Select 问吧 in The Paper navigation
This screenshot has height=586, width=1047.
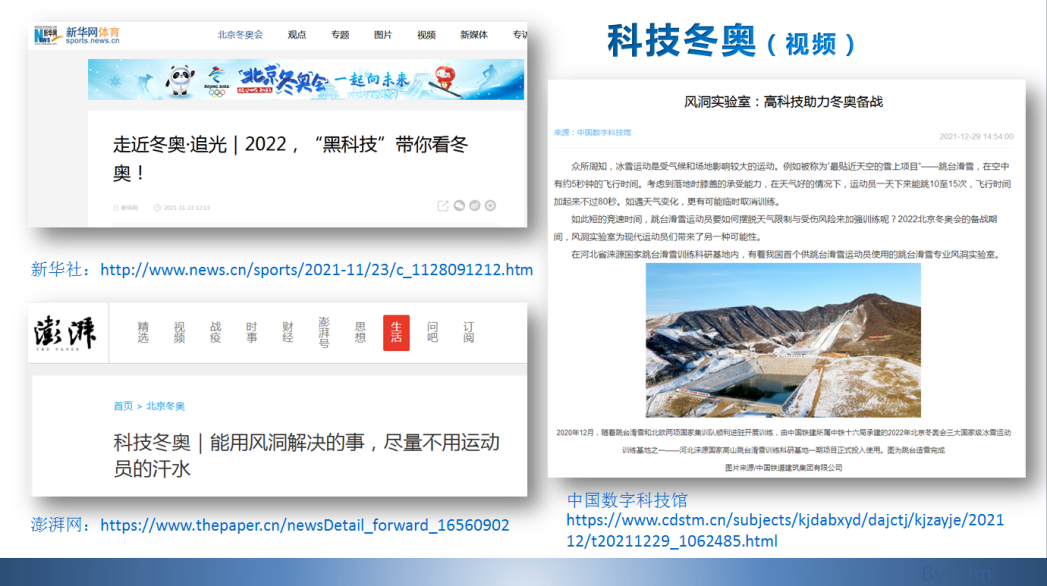tap(433, 332)
